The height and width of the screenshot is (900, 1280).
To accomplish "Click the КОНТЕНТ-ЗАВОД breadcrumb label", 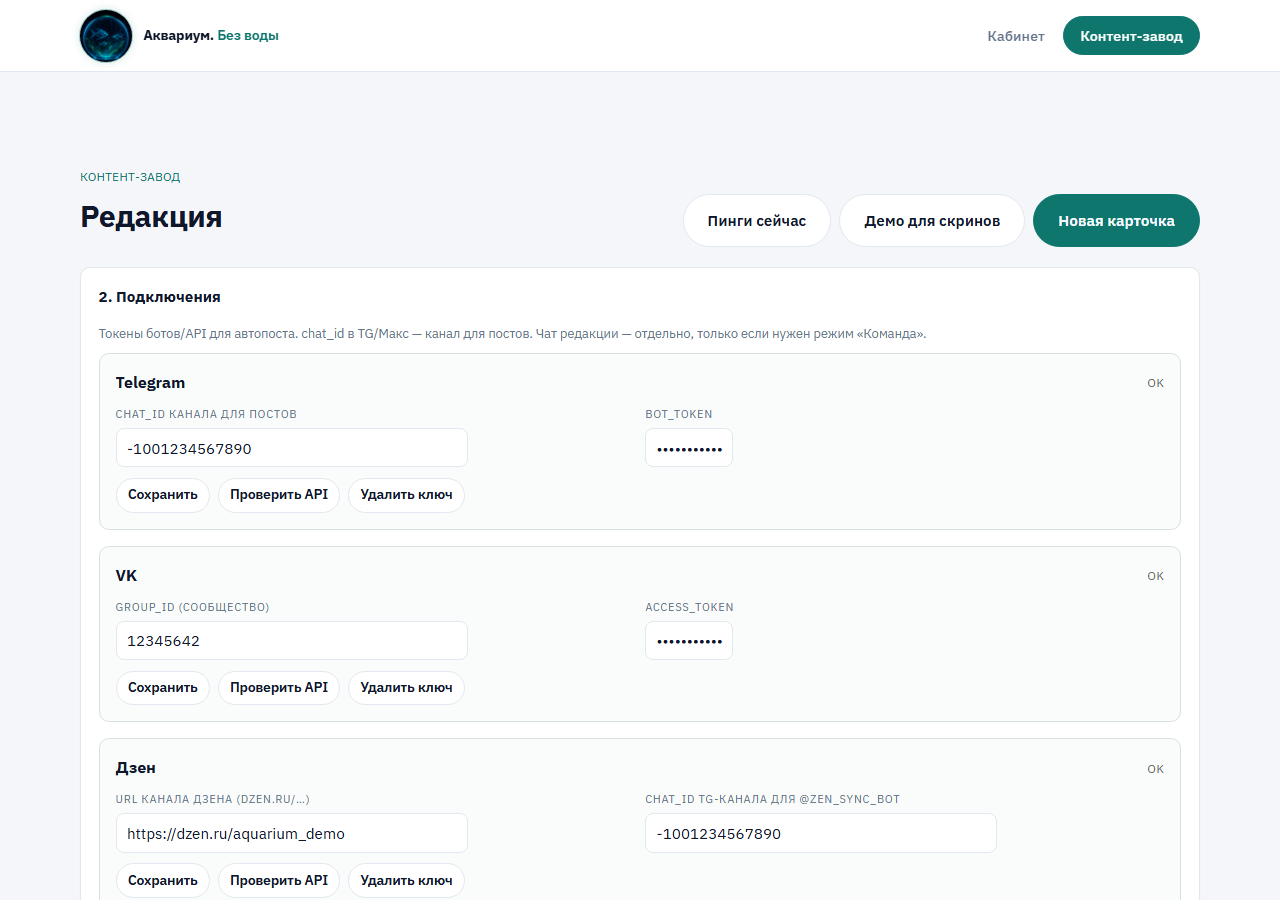I will (130, 177).
